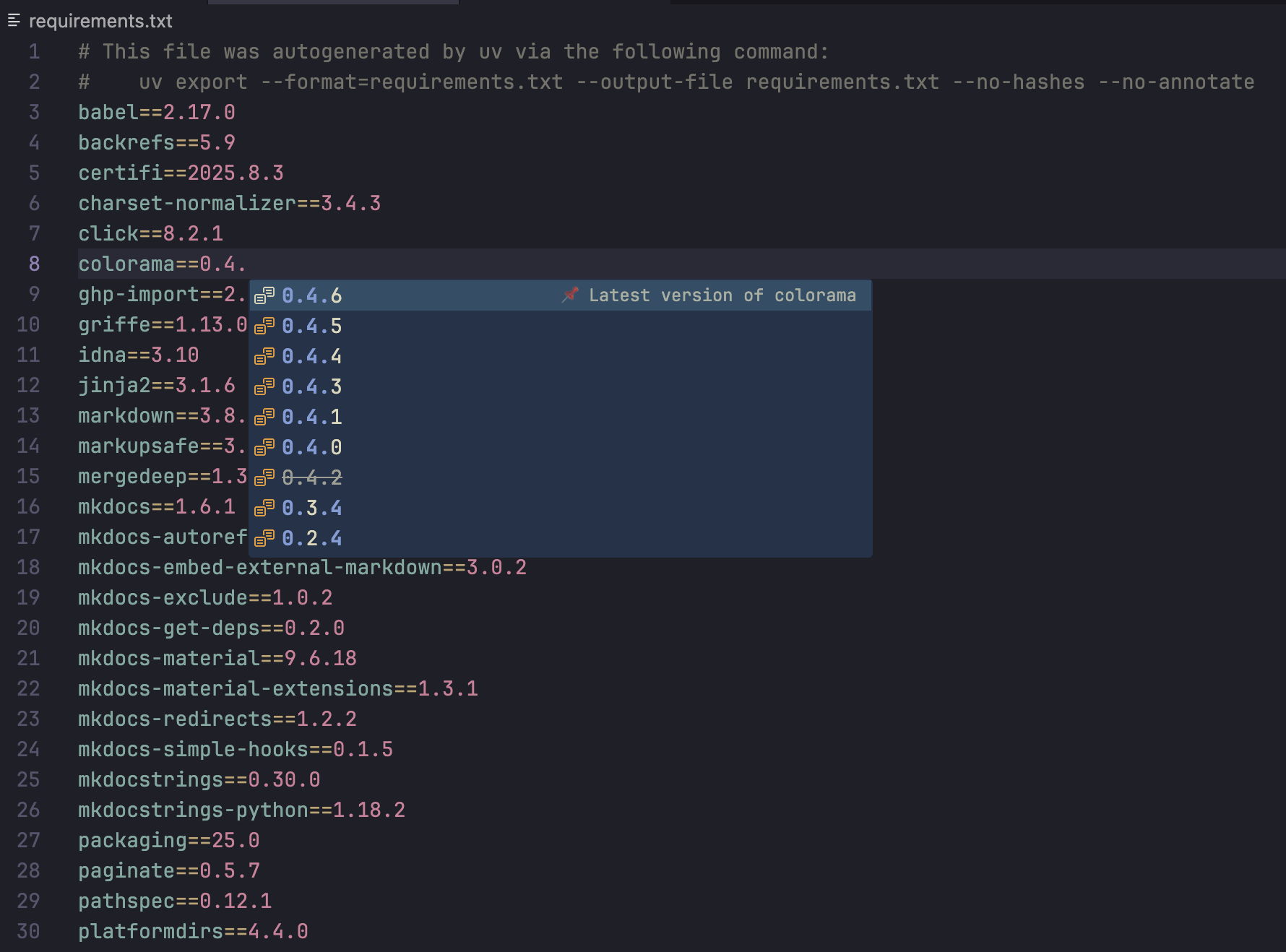The height and width of the screenshot is (952, 1286).
Task: Click the 'mkdocs-get-deps==0.2.0' line
Action: point(212,628)
